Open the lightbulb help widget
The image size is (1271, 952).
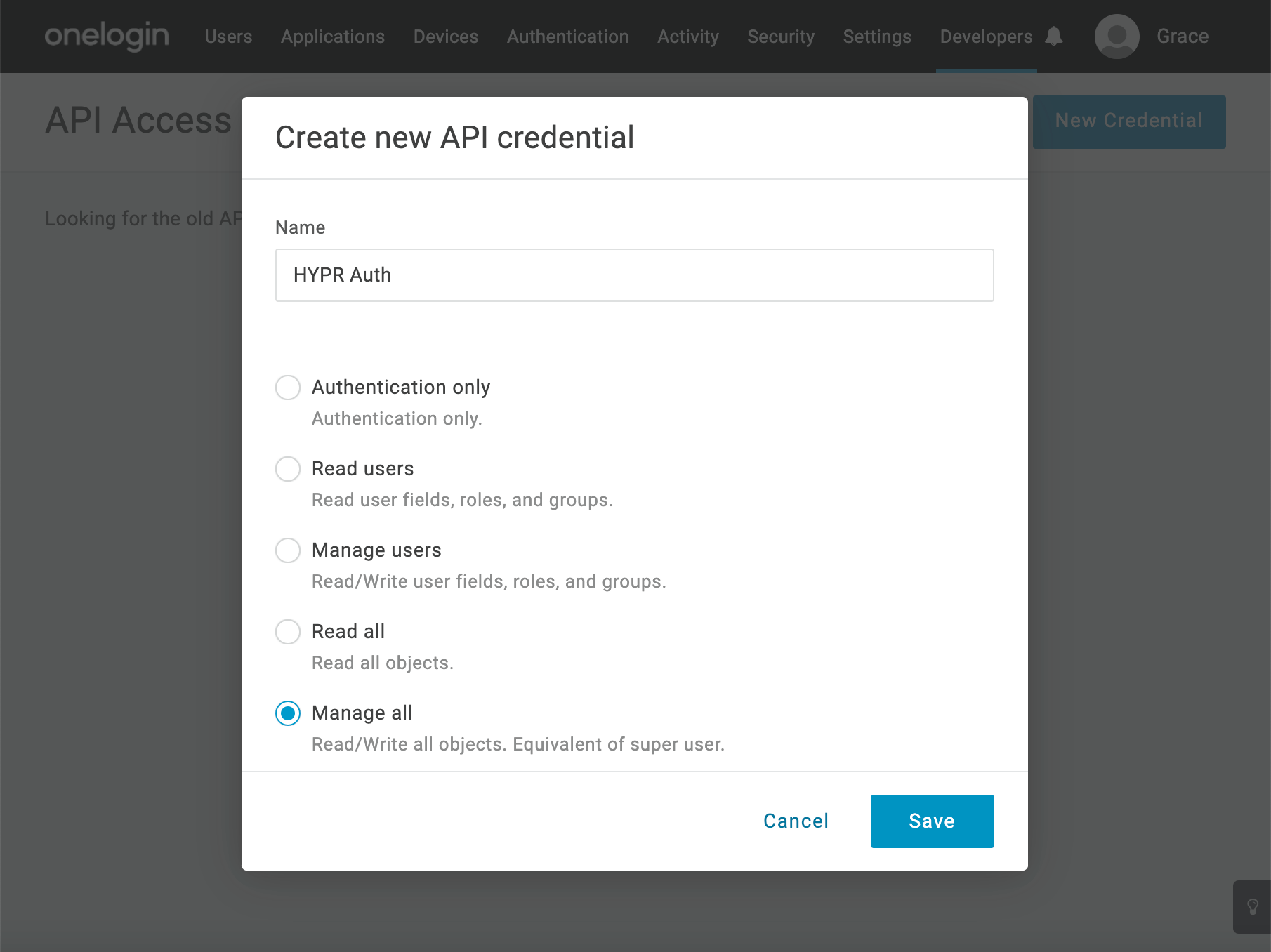tap(1252, 906)
